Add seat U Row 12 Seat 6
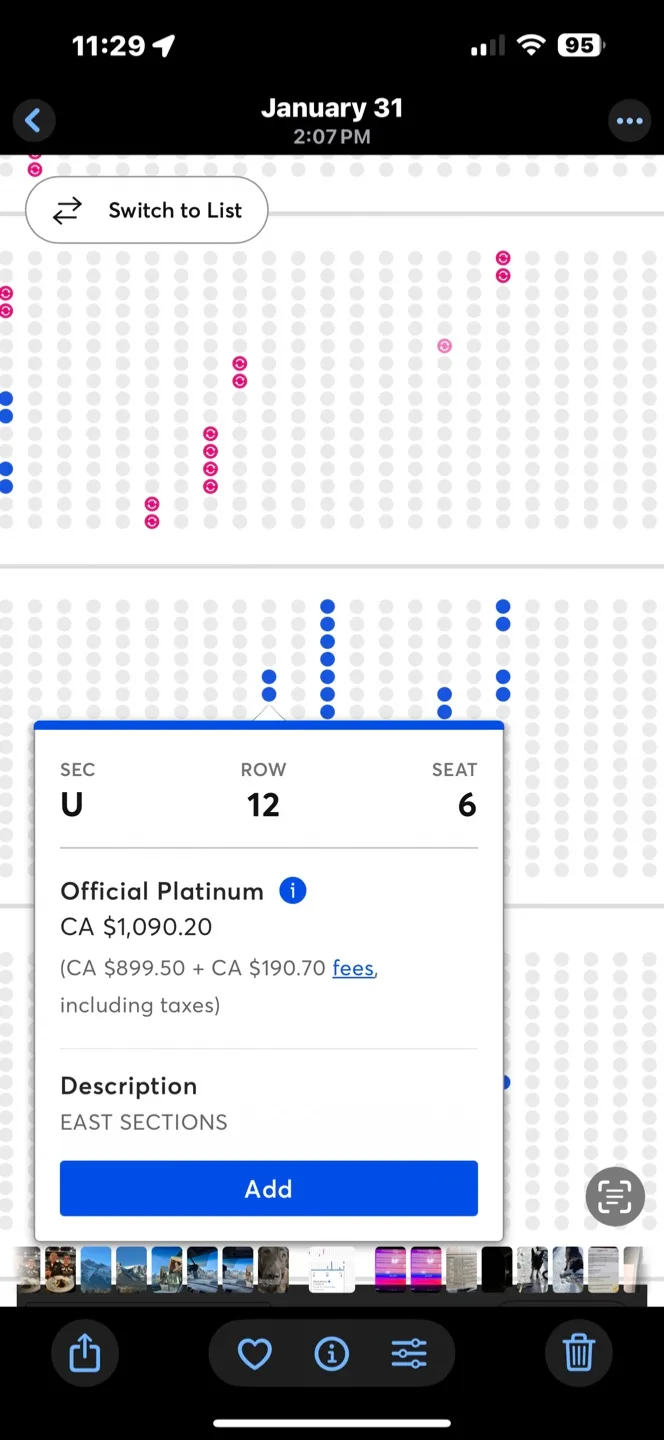This screenshot has height=1440, width=664. click(268, 1188)
